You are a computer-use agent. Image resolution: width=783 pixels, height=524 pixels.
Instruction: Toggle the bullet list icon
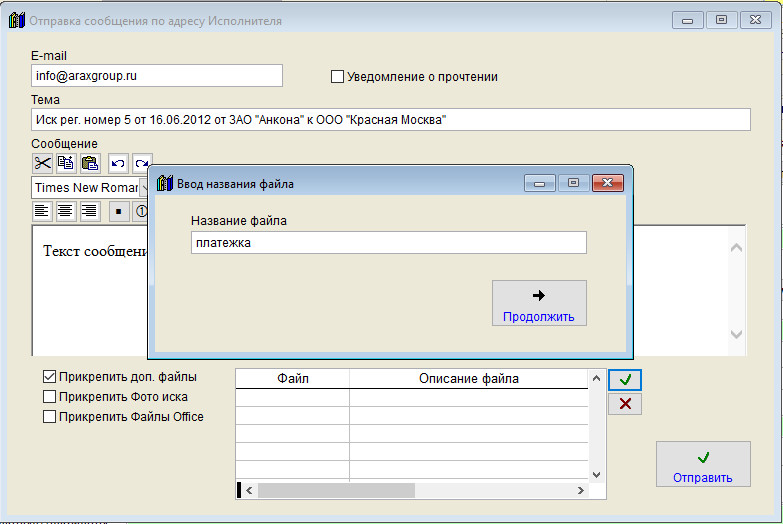(118, 211)
